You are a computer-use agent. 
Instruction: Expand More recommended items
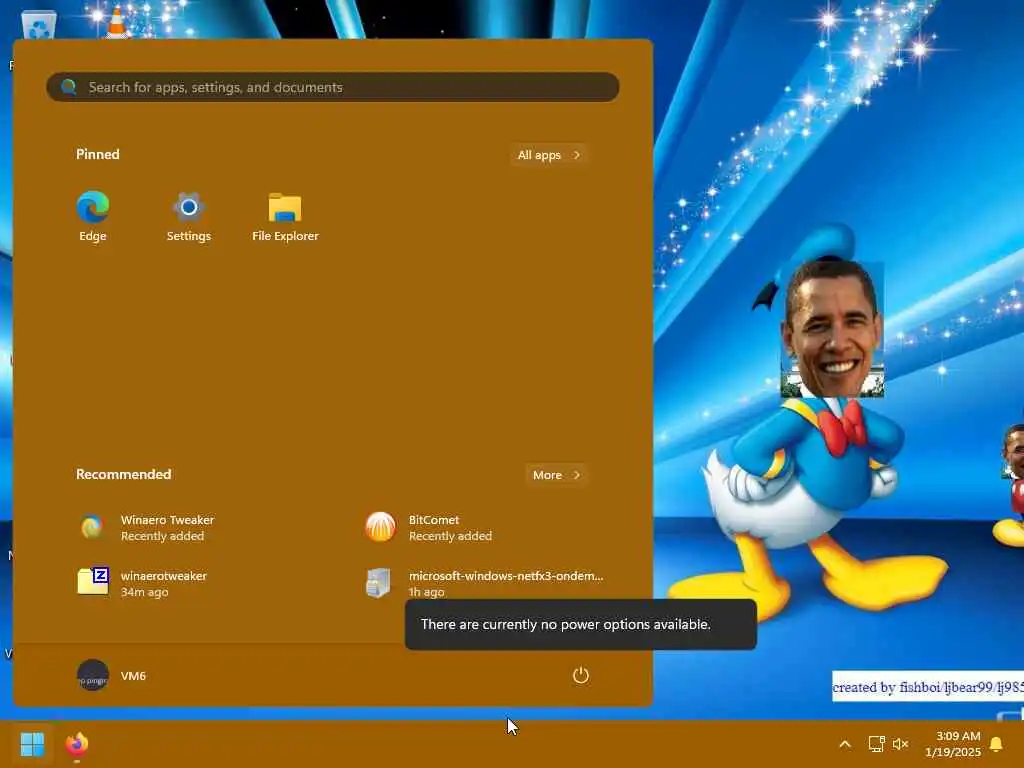(556, 475)
